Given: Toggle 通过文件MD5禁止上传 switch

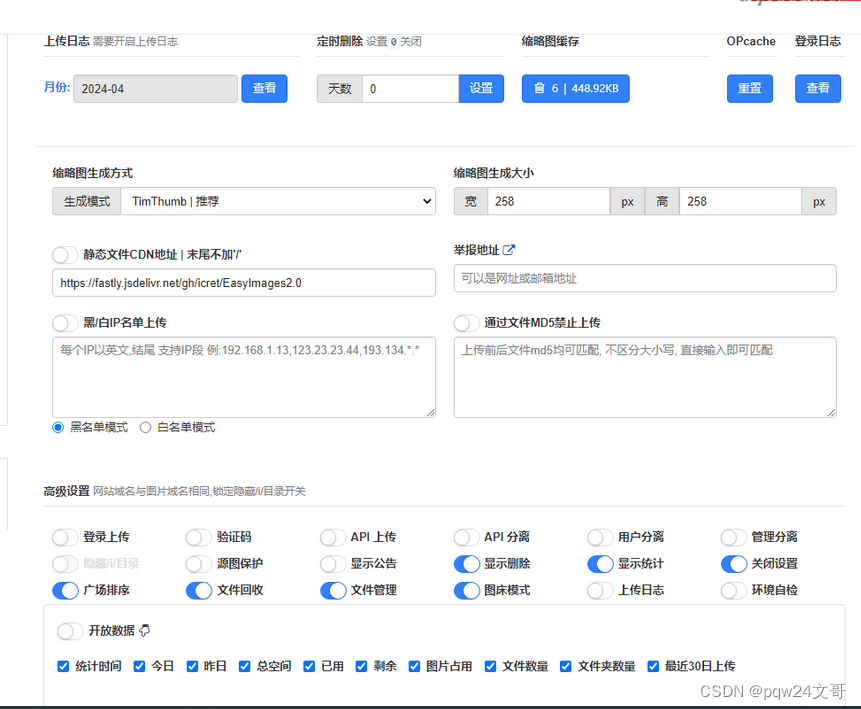Looking at the screenshot, I should pyautogui.click(x=467, y=323).
